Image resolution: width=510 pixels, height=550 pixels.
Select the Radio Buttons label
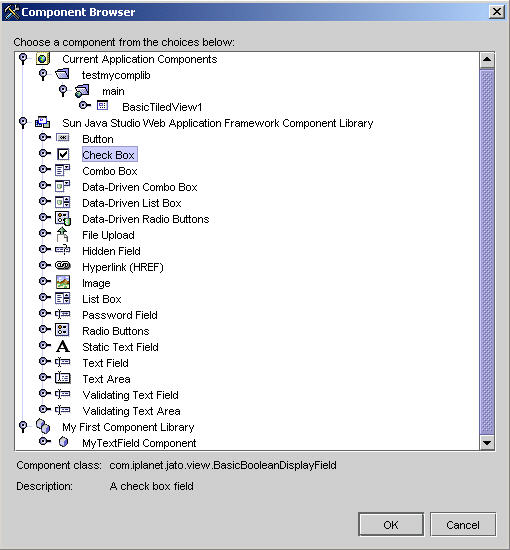tap(116, 331)
